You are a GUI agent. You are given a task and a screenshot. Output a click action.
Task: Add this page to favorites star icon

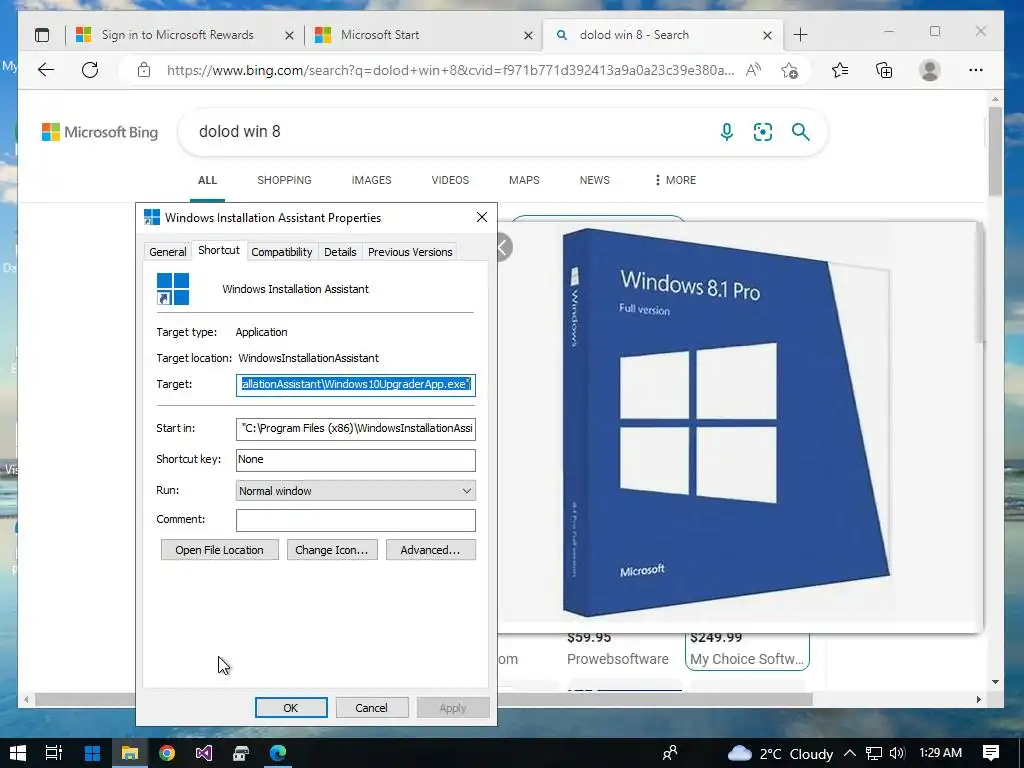[790, 70]
